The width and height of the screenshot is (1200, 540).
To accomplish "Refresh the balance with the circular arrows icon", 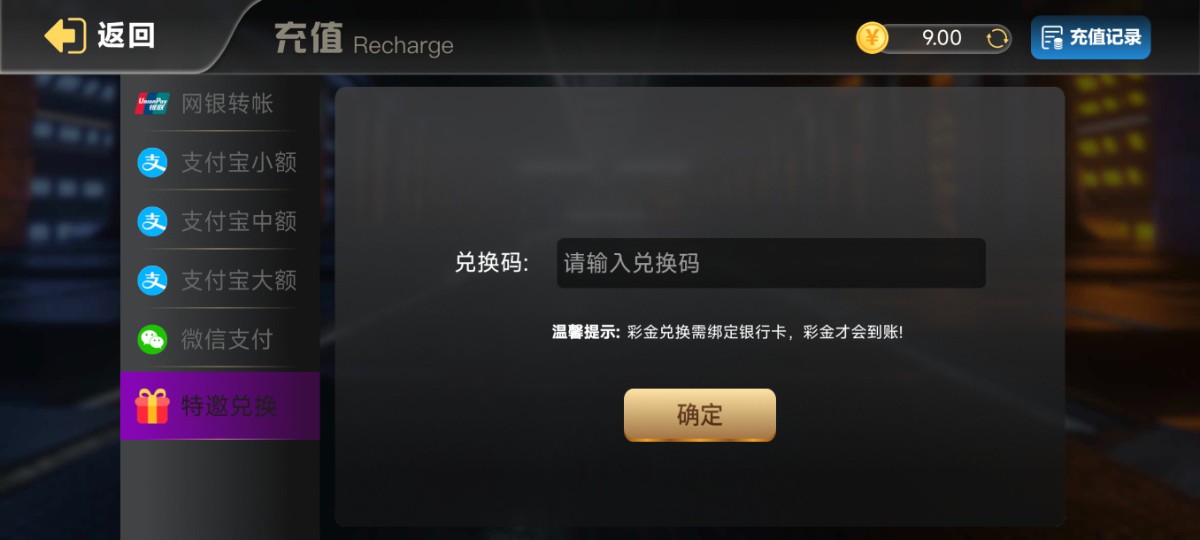I will (x=997, y=38).
